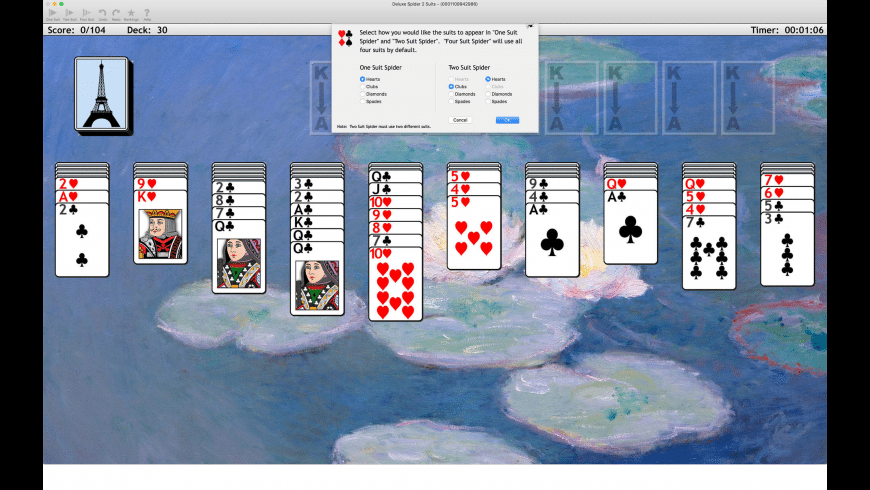Select Spades under One Suit Spider

click(x=371, y=102)
